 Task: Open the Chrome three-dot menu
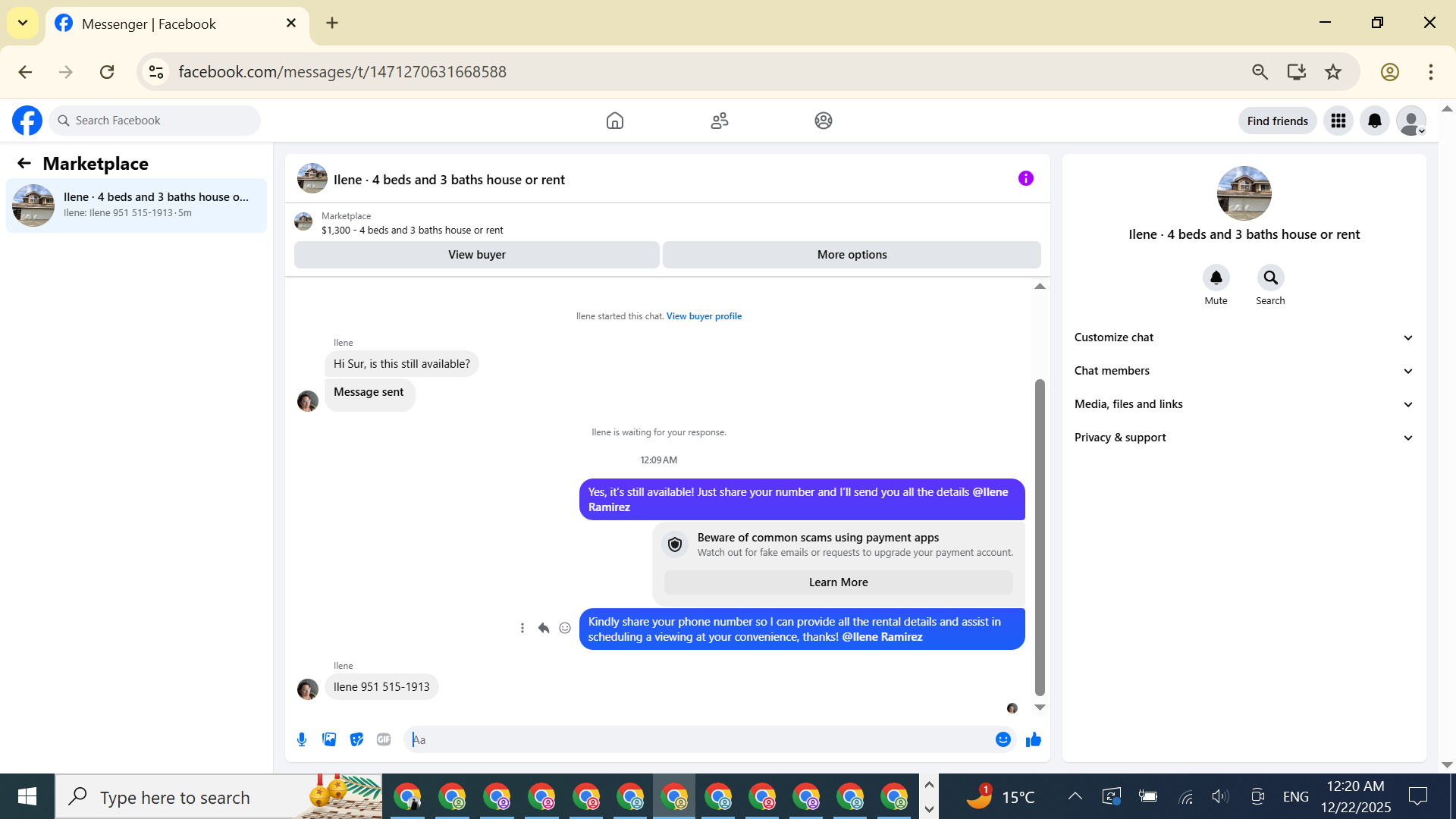[1431, 72]
